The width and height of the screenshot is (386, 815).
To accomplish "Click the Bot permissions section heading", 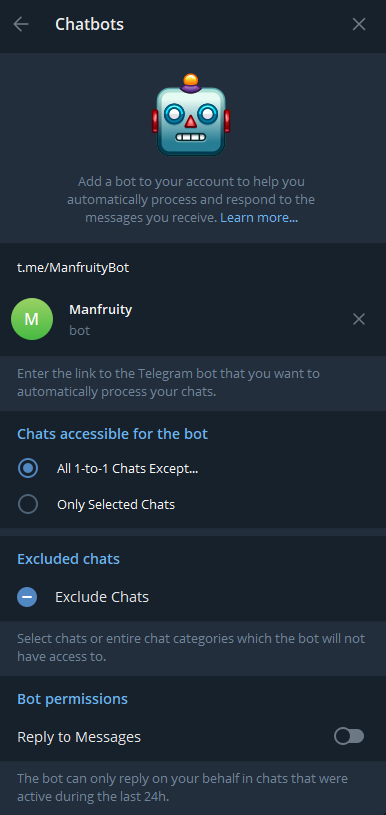I will [73, 699].
